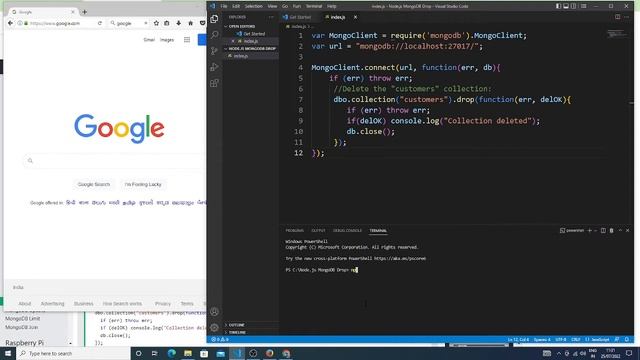Open the launch profile dropdown next to plus
The height and width of the screenshot is (360, 640).
click(596, 231)
